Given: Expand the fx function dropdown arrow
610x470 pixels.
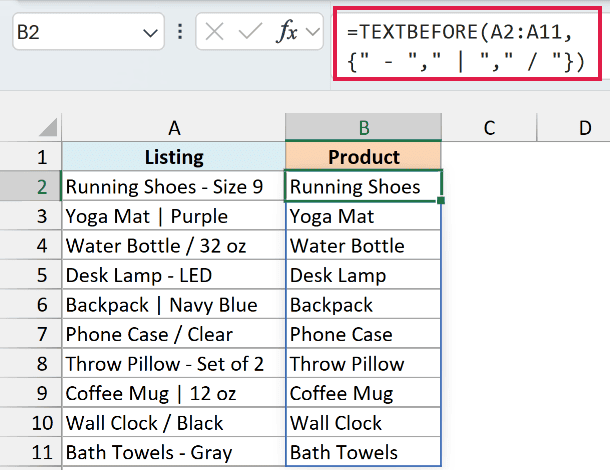Looking at the screenshot, I should 313,32.
